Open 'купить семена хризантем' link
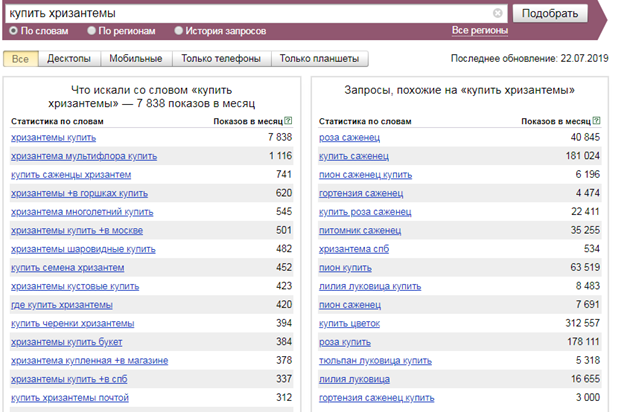624x412 pixels. point(67,268)
